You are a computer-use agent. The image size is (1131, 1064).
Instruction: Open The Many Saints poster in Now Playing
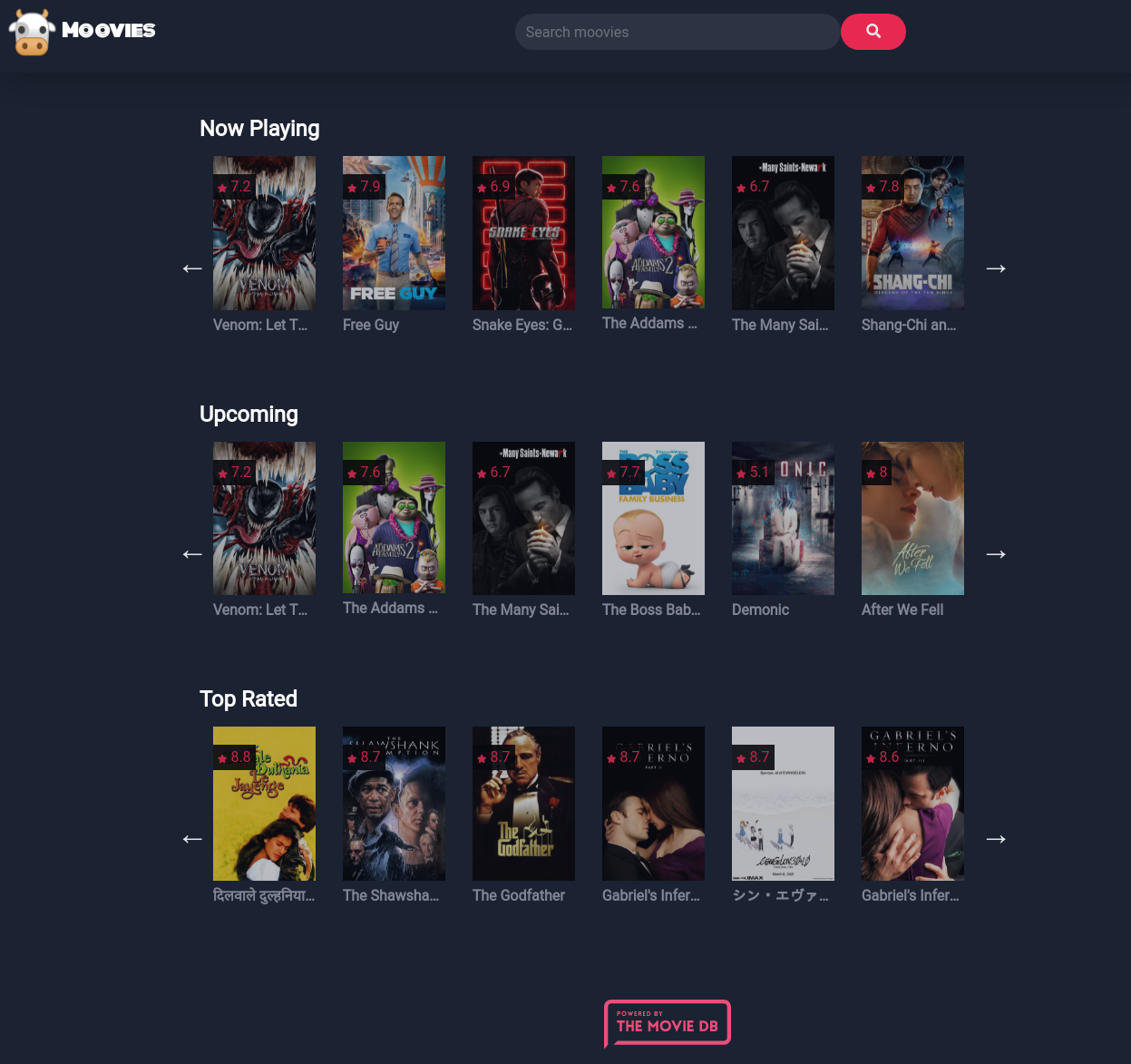[783, 233]
